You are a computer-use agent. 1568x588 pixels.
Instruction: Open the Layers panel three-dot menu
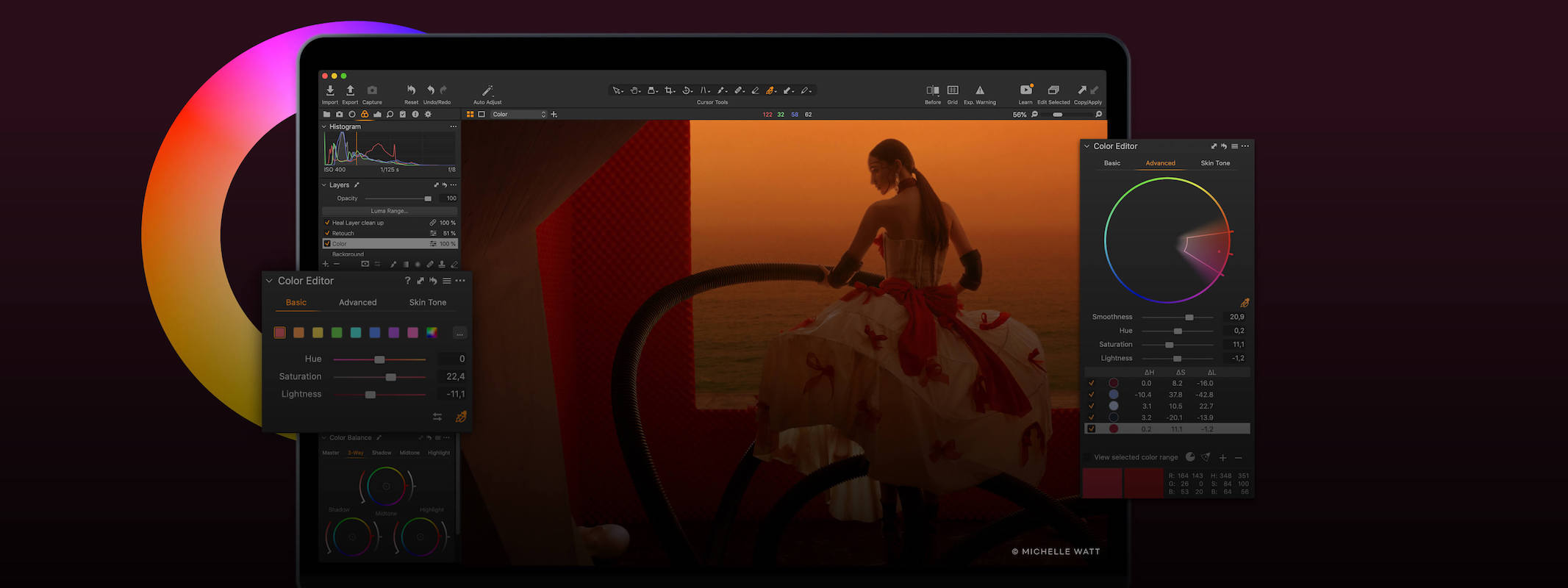[x=453, y=185]
